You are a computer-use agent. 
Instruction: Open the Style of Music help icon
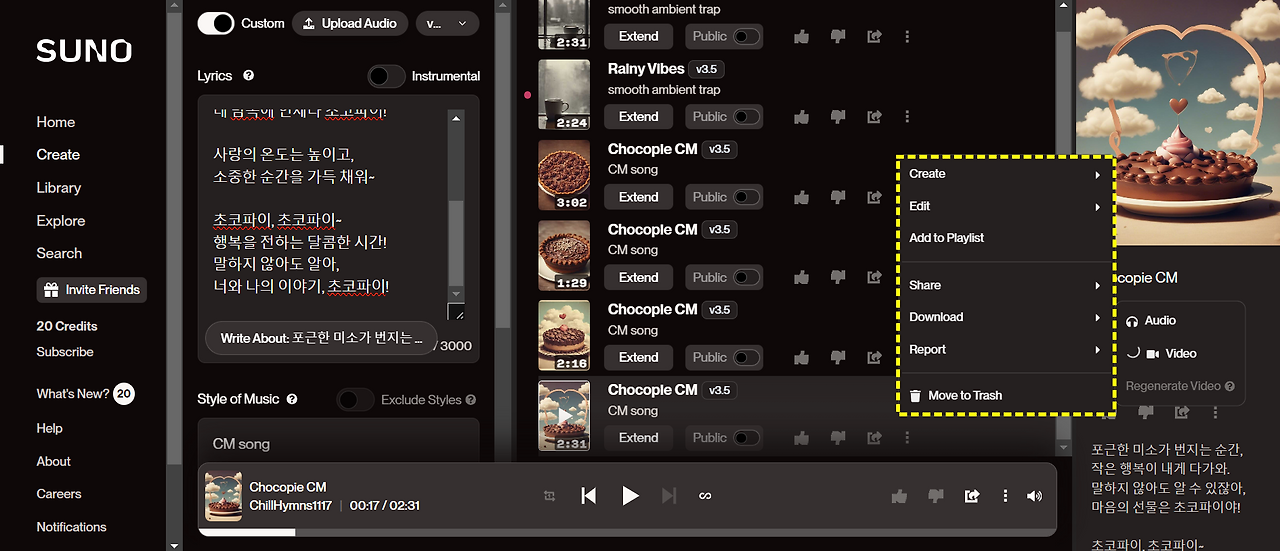point(292,399)
